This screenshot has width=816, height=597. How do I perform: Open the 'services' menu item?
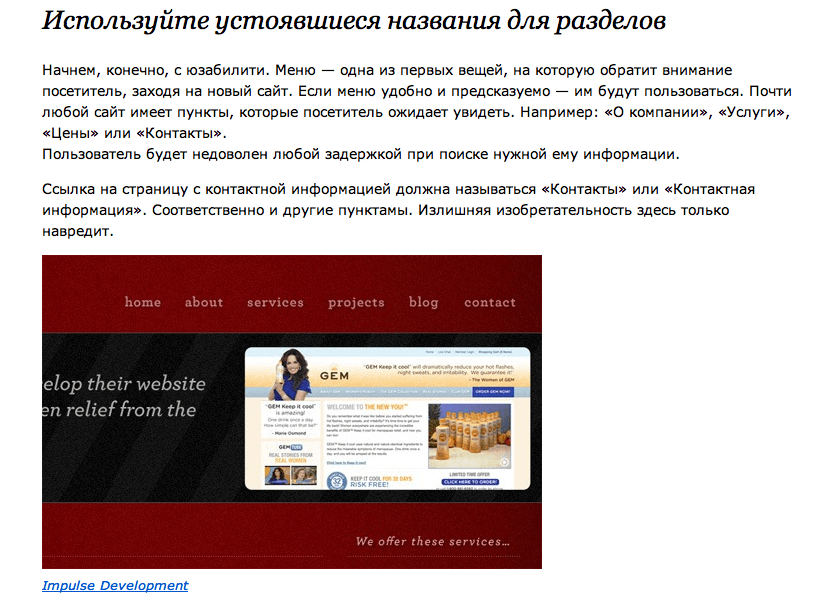click(x=275, y=302)
